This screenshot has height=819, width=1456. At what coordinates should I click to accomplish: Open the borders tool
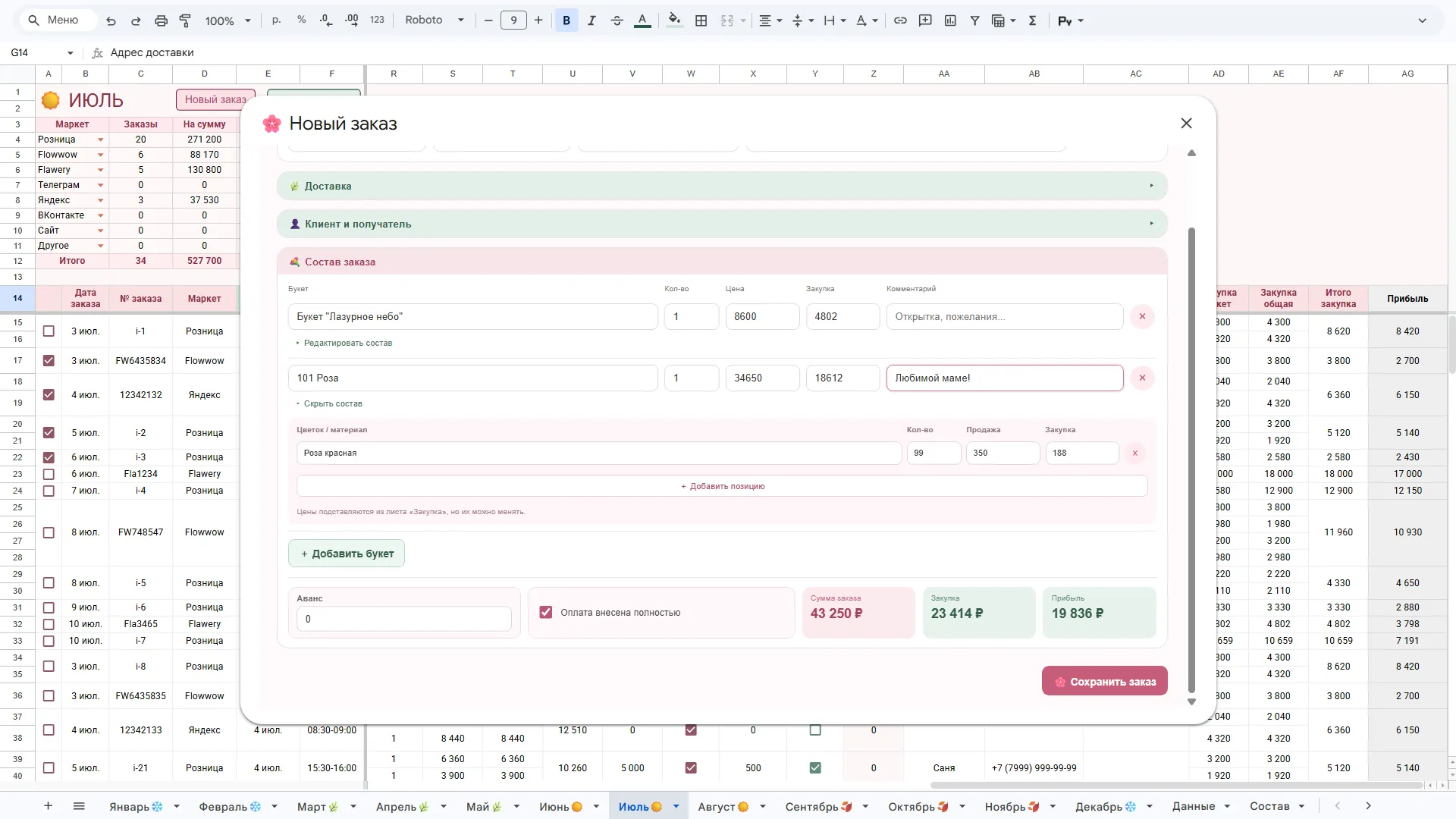tap(701, 20)
